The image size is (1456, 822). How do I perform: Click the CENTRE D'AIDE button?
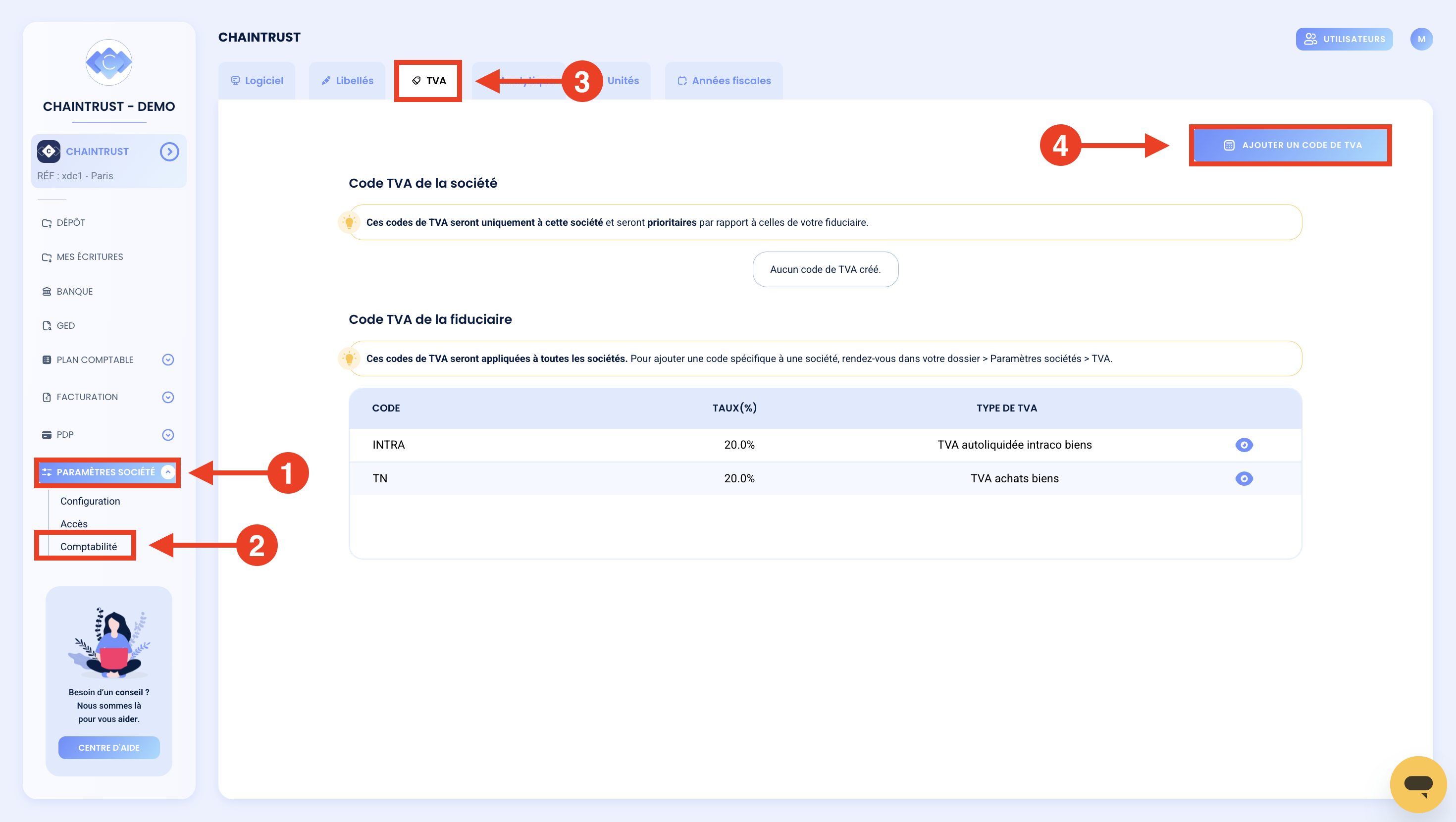[108, 747]
